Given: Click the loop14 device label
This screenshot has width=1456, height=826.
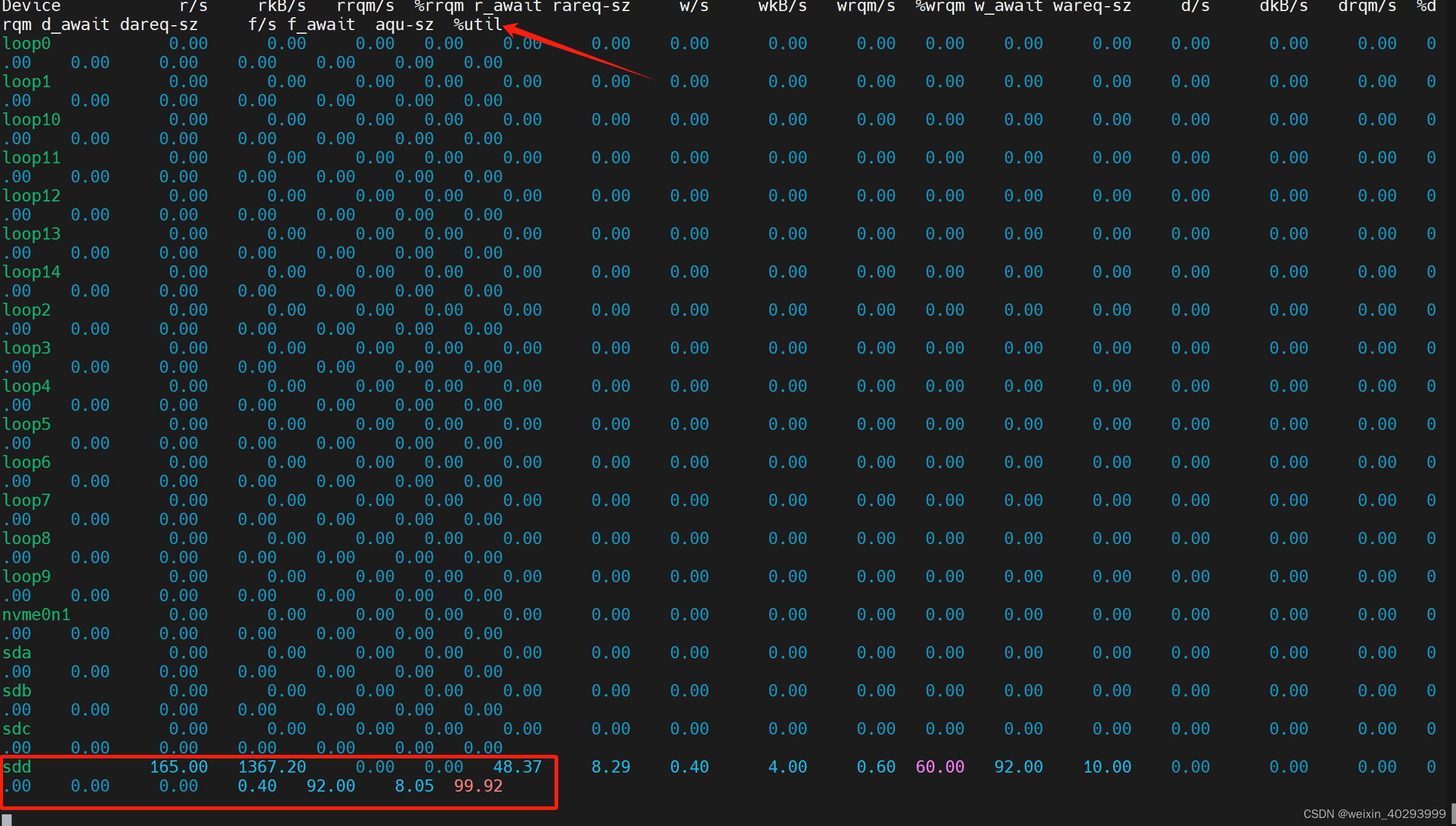Looking at the screenshot, I should tap(31, 271).
